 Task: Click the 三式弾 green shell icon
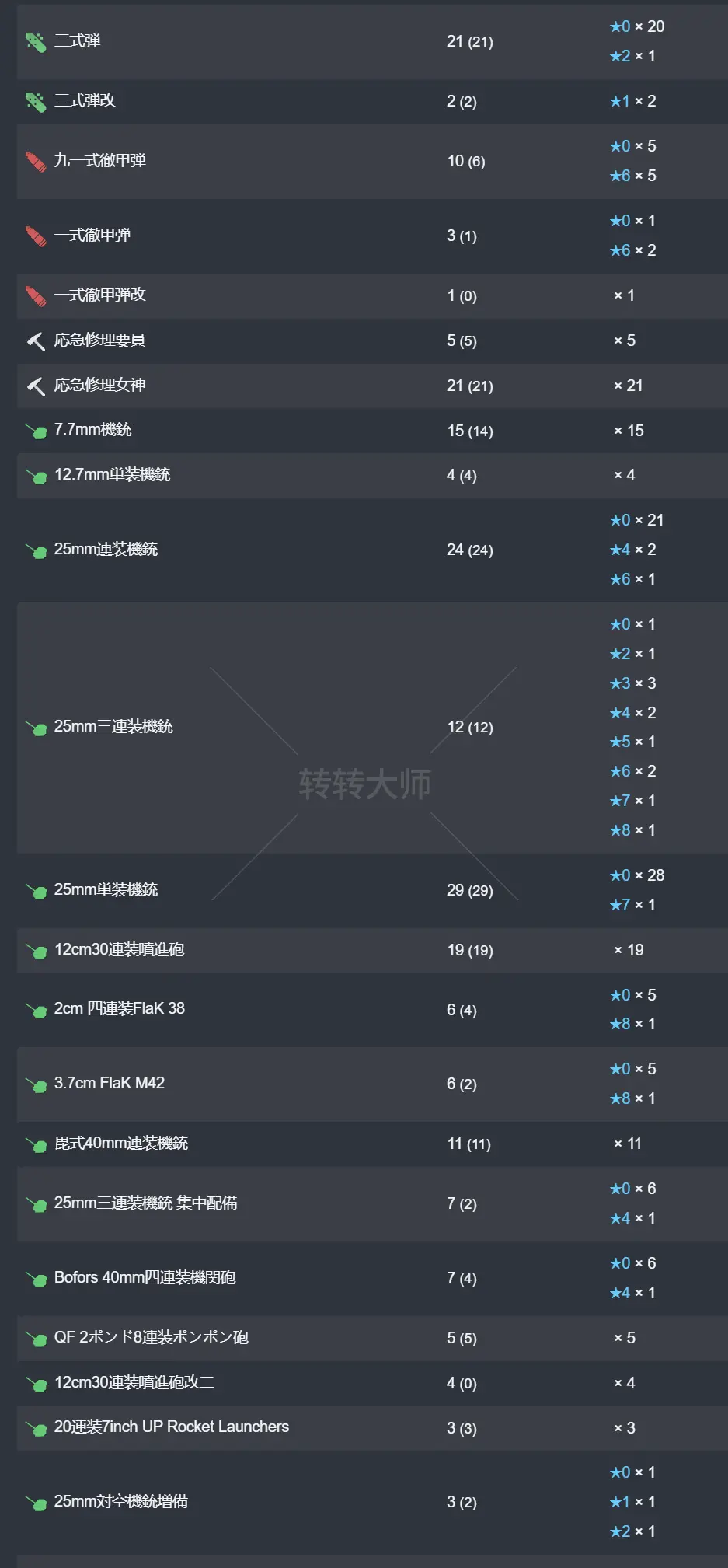point(35,40)
